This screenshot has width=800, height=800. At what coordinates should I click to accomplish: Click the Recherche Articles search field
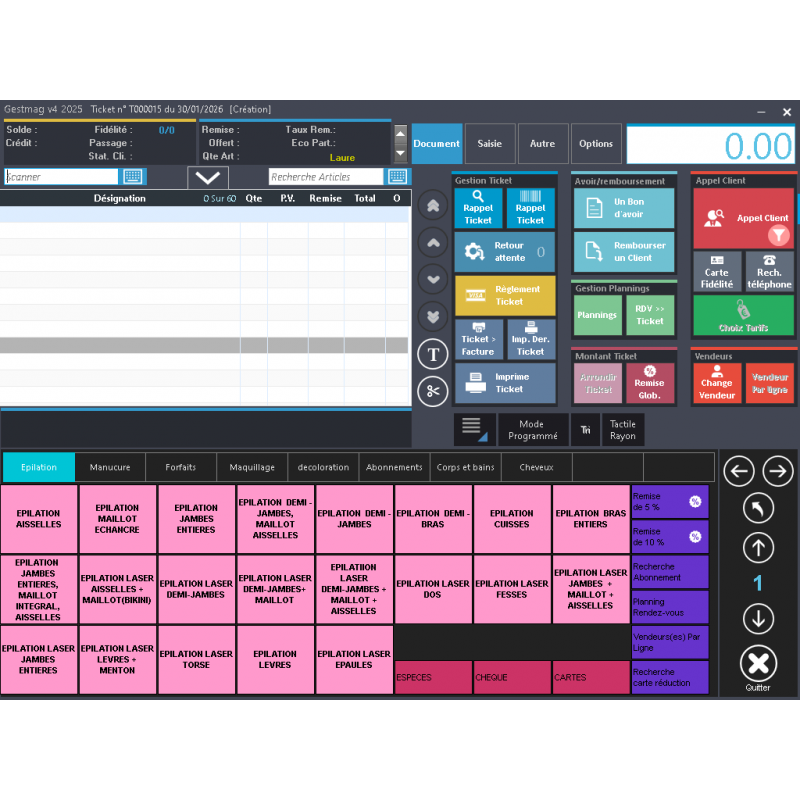click(325, 177)
